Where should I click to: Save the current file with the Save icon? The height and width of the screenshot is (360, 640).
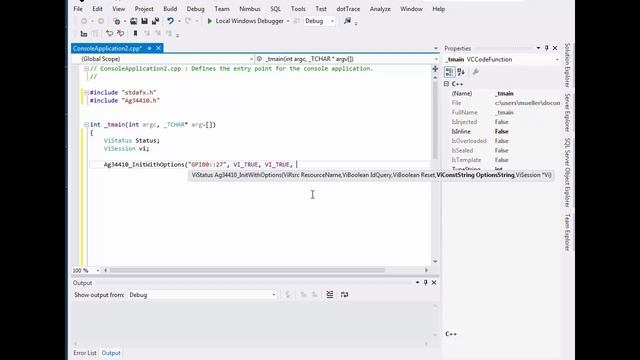(x=144, y=21)
